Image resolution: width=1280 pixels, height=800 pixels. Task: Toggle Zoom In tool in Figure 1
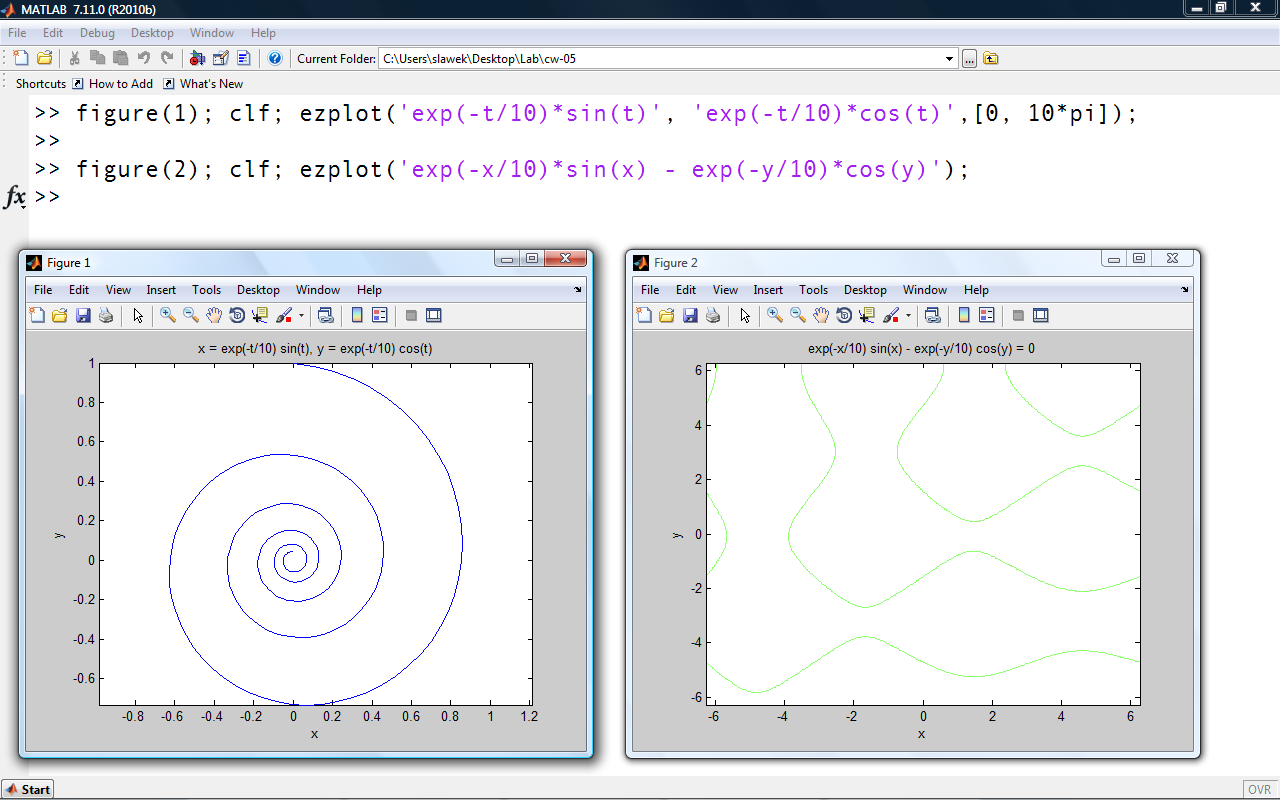click(x=168, y=316)
